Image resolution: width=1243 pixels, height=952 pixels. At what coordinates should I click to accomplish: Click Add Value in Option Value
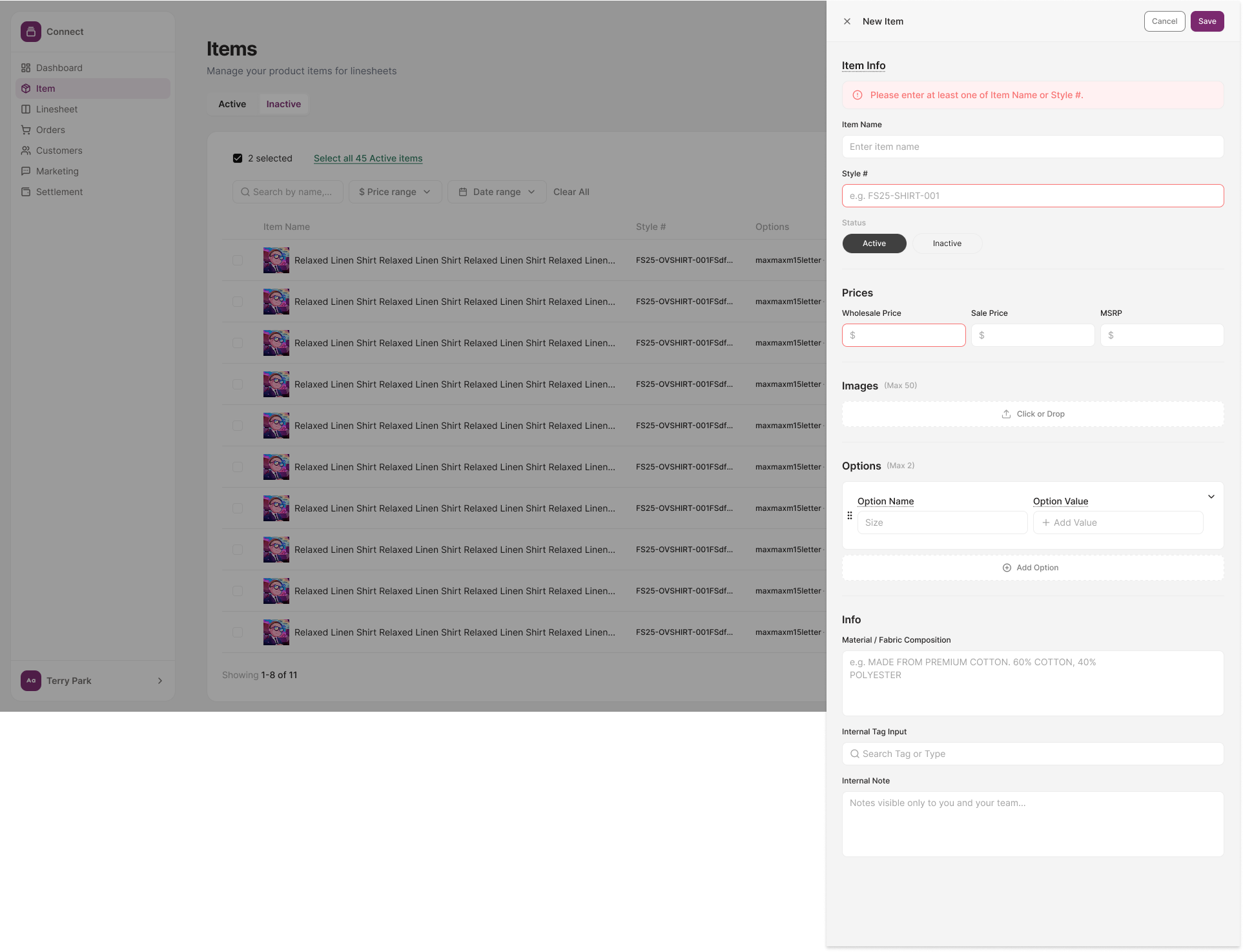(1118, 523)
